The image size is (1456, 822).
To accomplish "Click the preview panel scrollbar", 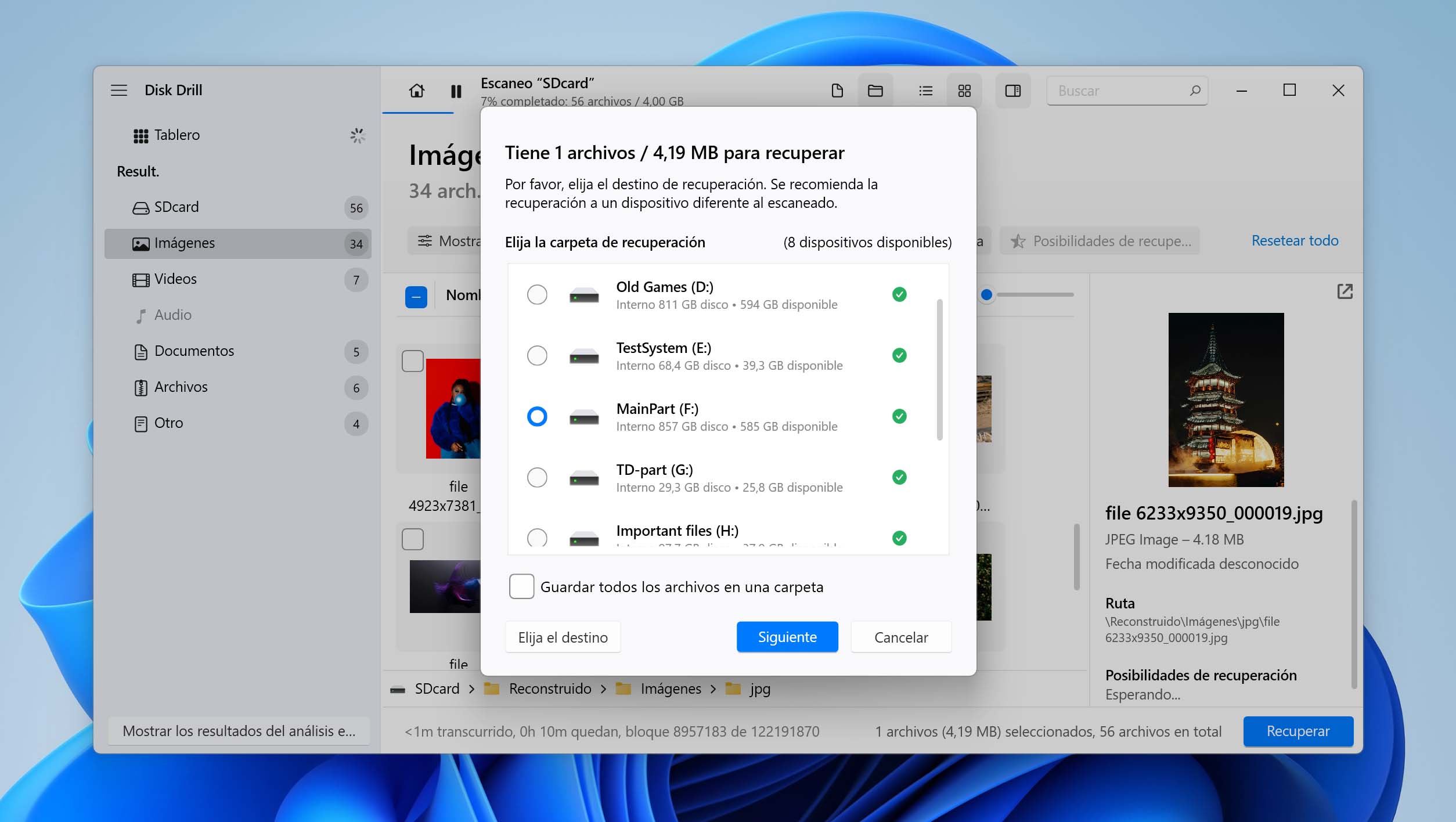I will (1354, 594).
